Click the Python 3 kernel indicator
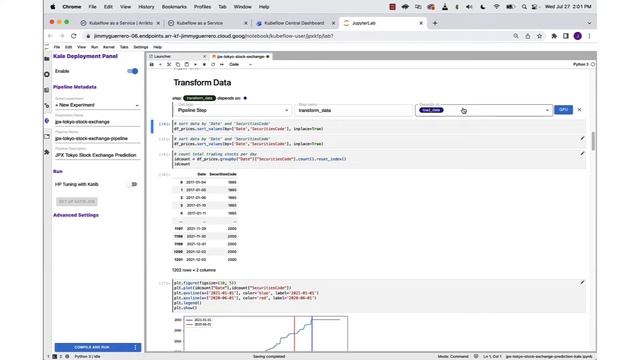The height and width of the screenshot is (360, 640). pos(584,64)
